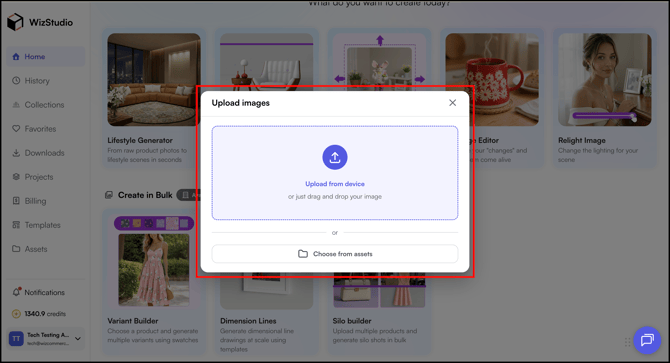This screenshot has width=670, height=363.
Task: Click the TT account avatar
Action: click(16, 339)
